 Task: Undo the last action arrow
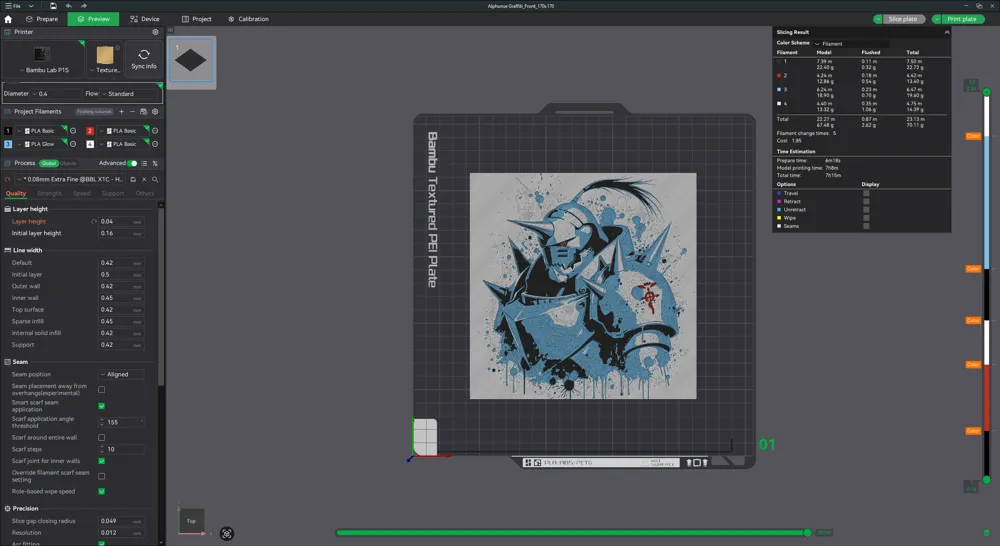pos(69,6)
